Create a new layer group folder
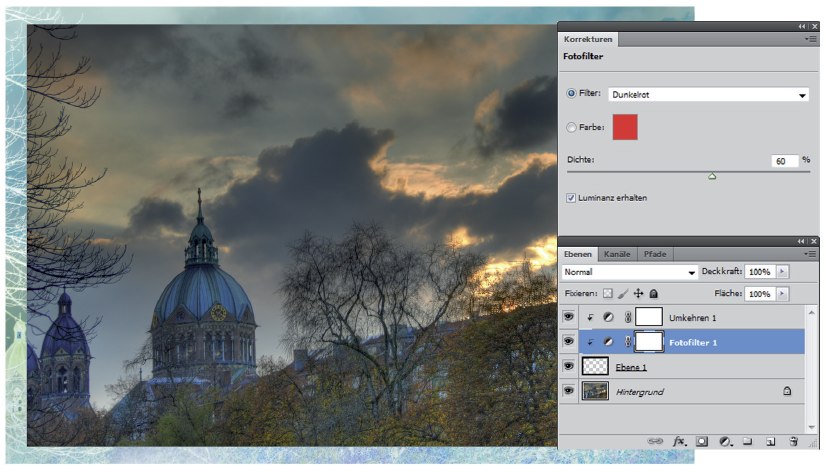Screen dimensions: 826x474 pyautogui.click(x=747, y=440)
